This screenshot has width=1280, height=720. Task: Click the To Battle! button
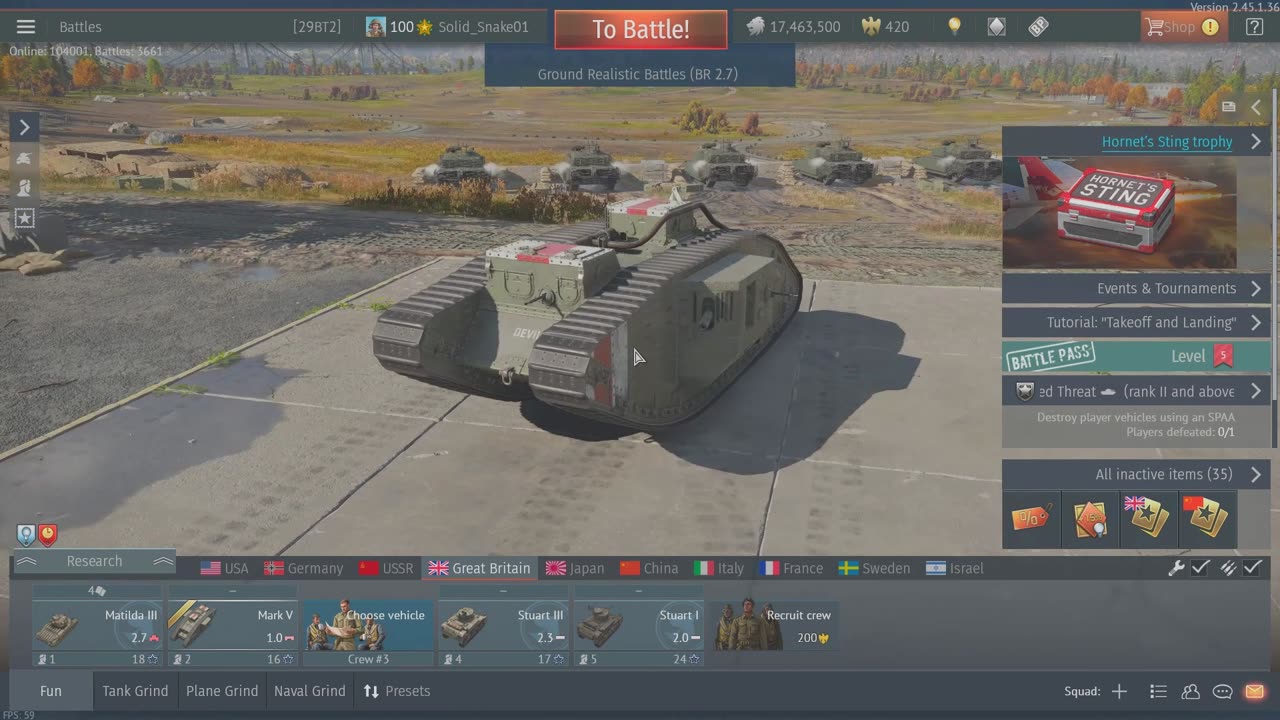point(641,29)
